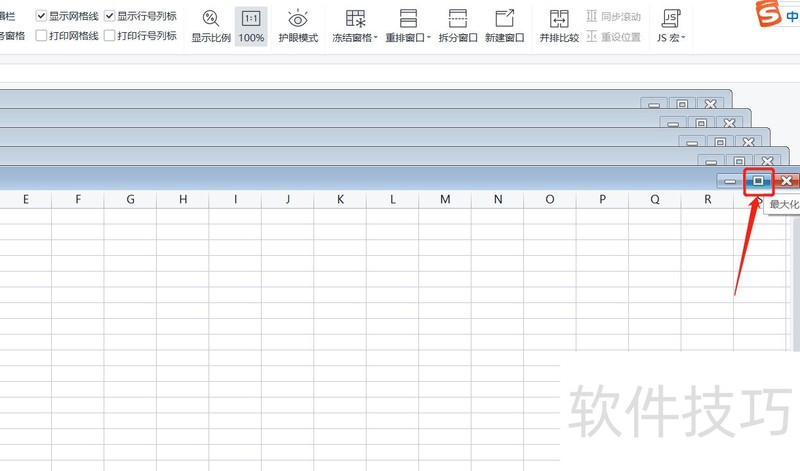Expand the JS 宏 dropdown arrow
800x471 pixels.
coord(683,38)
